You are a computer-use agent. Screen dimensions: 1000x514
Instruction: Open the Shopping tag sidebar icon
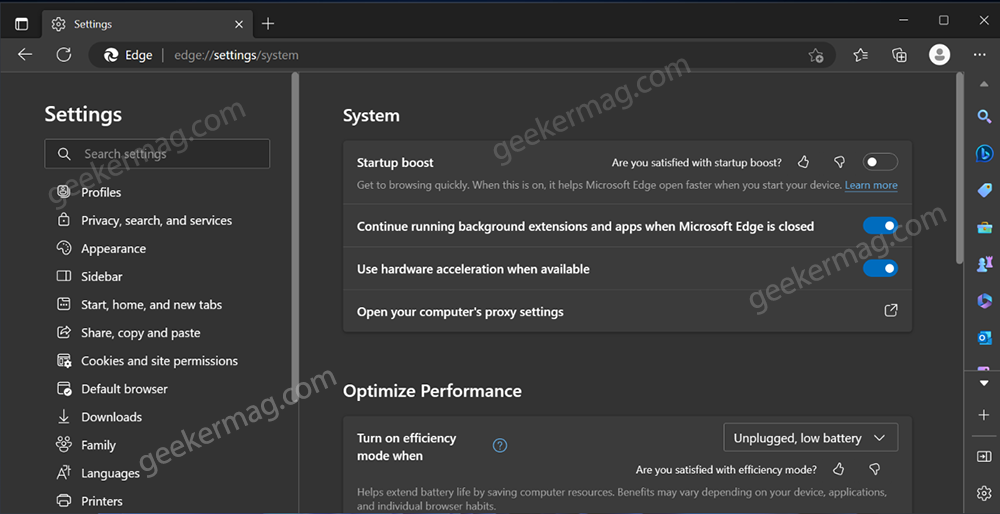[x=984, y=190]
